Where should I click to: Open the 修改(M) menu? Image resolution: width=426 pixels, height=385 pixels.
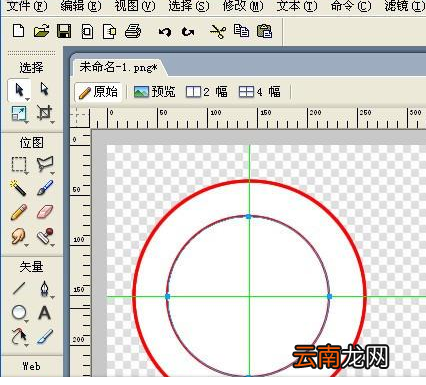(x=243, y=6)
